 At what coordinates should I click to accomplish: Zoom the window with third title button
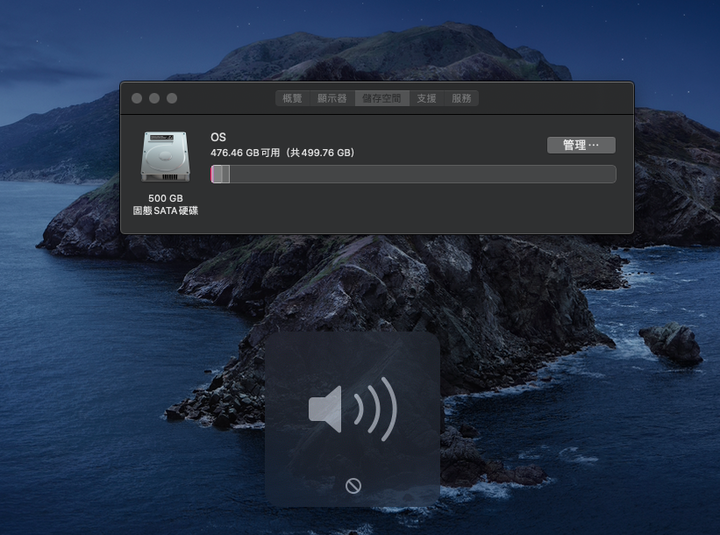click(172, 98)
